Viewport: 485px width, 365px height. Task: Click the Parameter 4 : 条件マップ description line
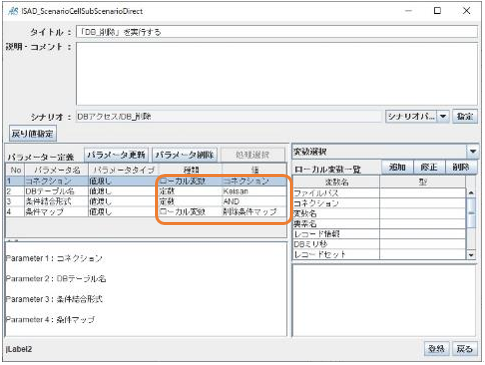coord(50,319)
